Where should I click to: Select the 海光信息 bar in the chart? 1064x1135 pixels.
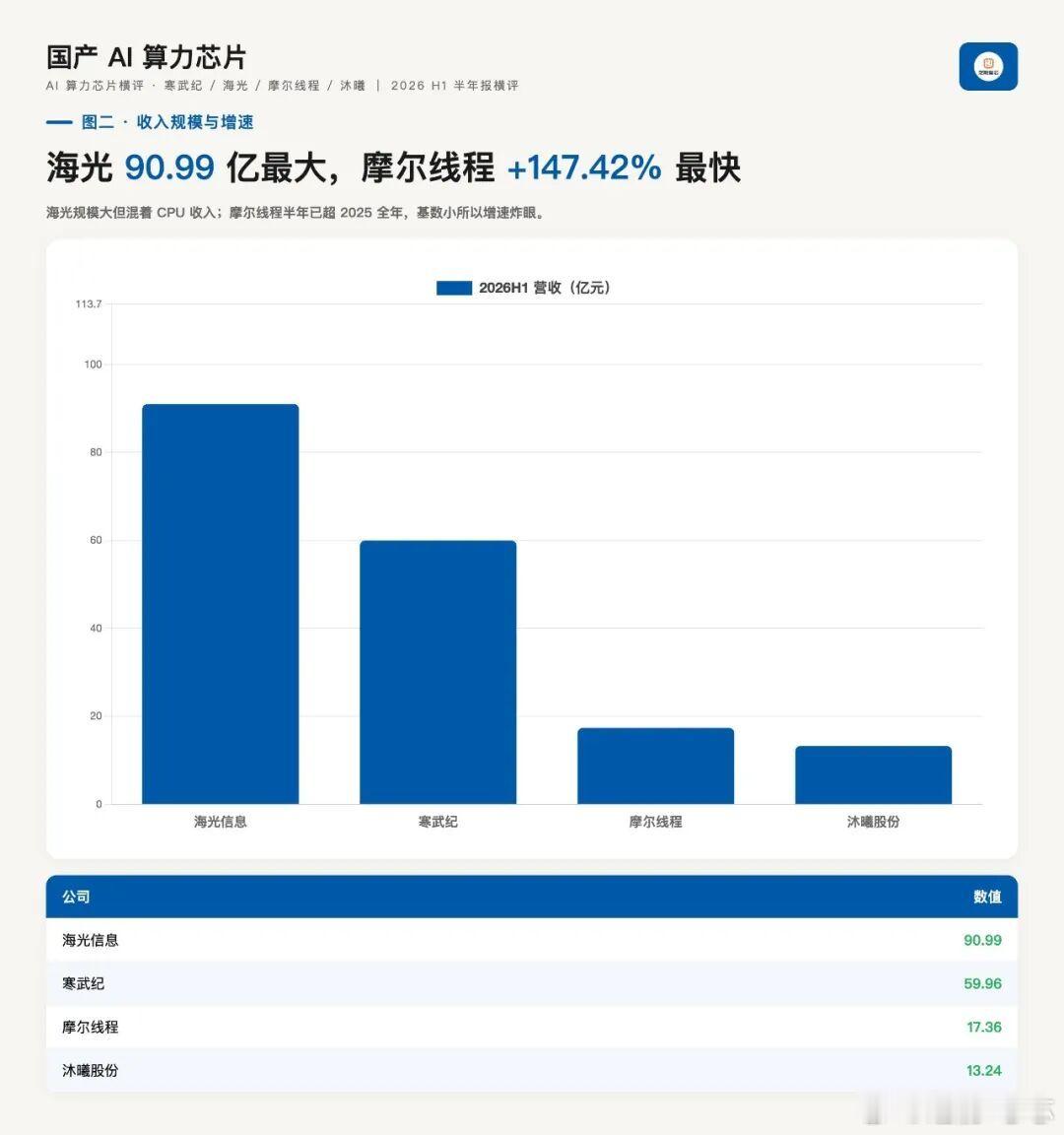[220, 604]
